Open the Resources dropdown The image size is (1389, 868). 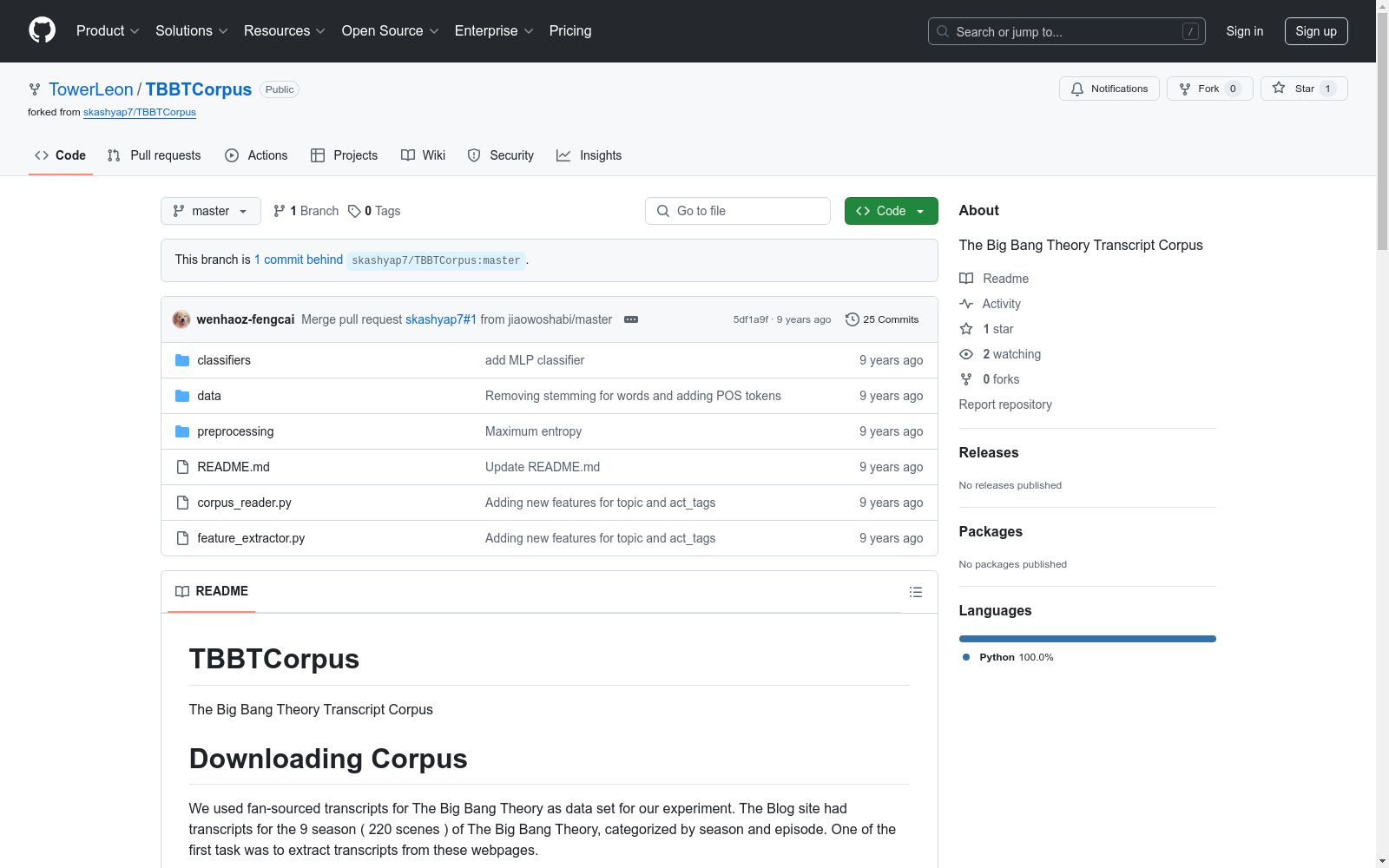click(284, 30)
